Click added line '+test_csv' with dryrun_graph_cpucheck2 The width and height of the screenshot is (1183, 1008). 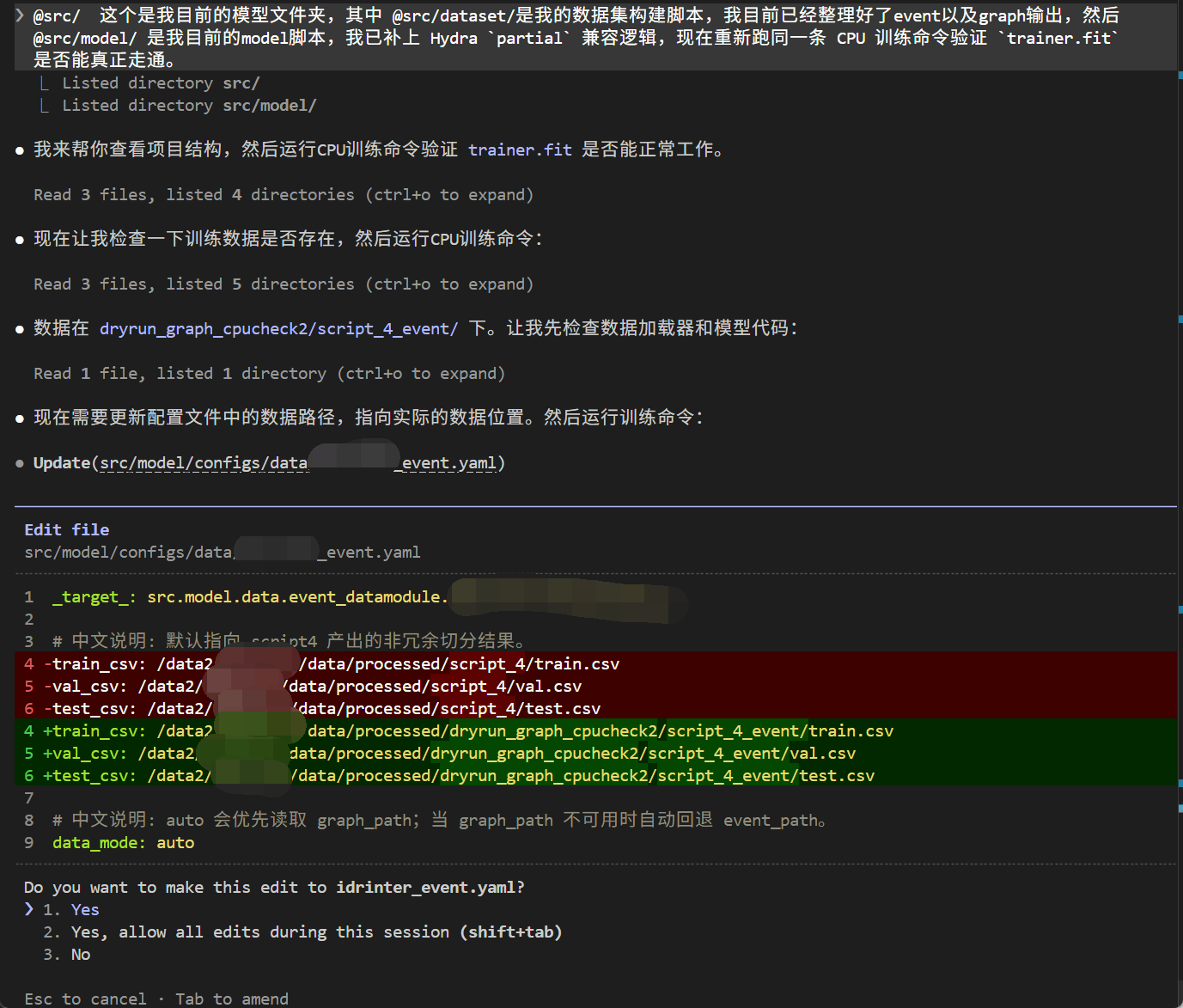[x=596, y=775]
